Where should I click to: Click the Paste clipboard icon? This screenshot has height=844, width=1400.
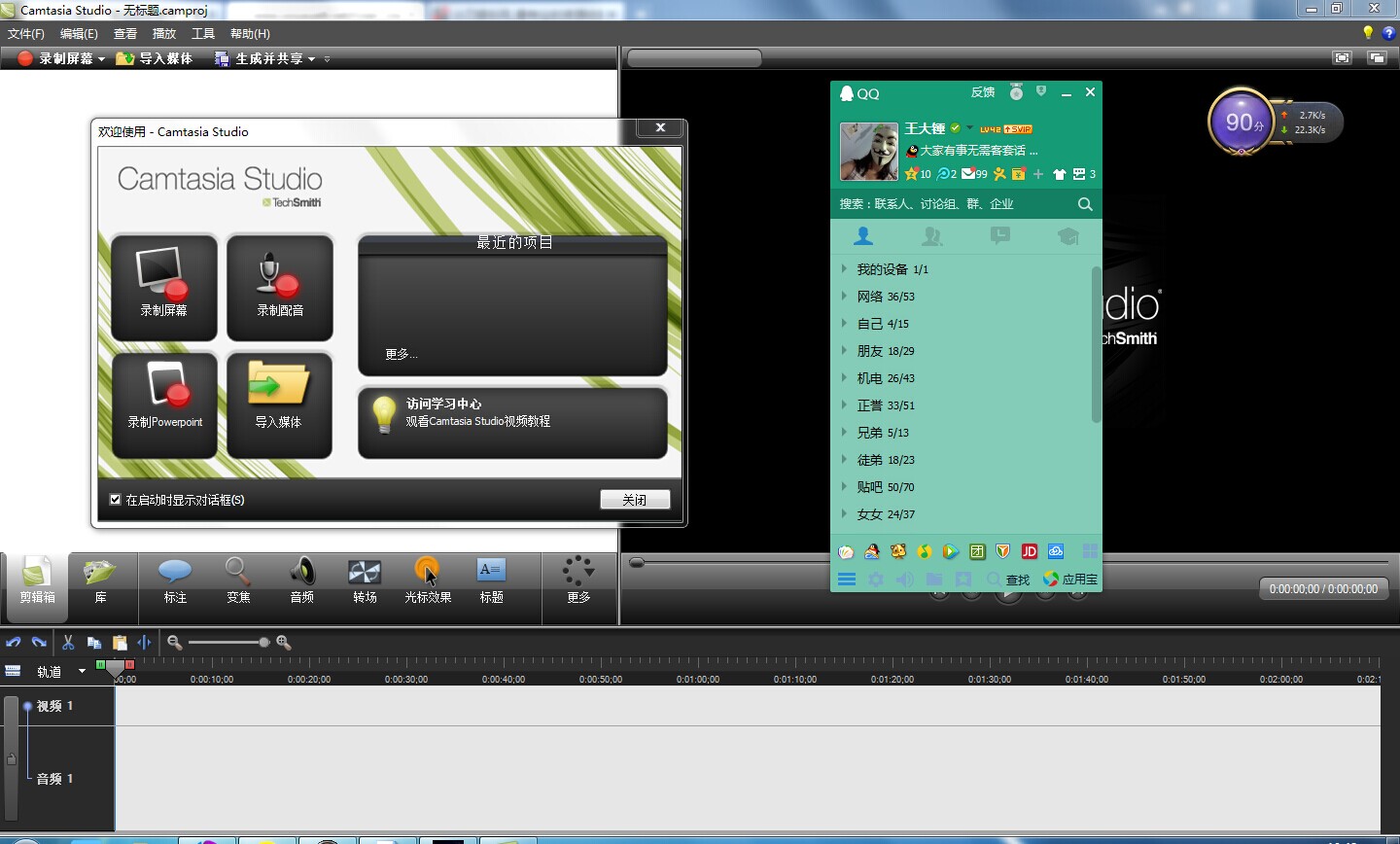(x=120, y=643)
